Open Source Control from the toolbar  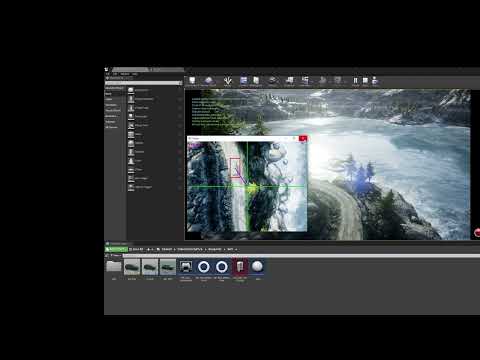(209, 81)
